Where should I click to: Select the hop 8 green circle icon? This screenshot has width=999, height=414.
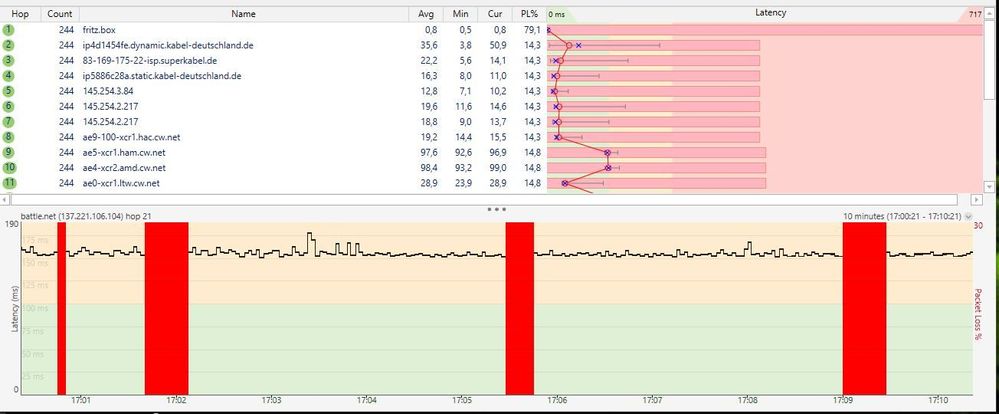tap(8, 137)
